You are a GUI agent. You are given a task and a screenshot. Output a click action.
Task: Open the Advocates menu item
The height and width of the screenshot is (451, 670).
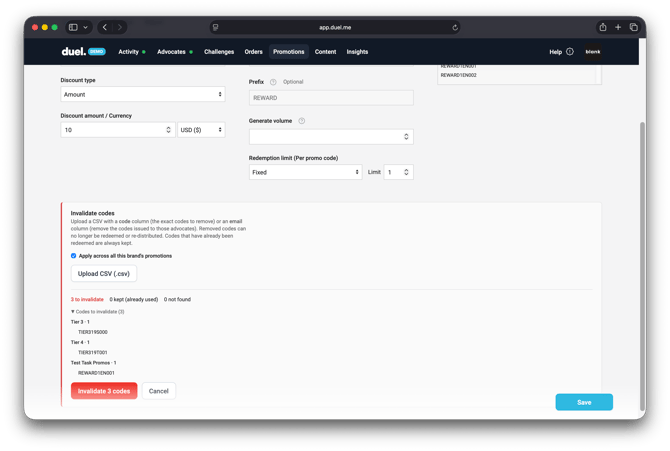(171, 52)
